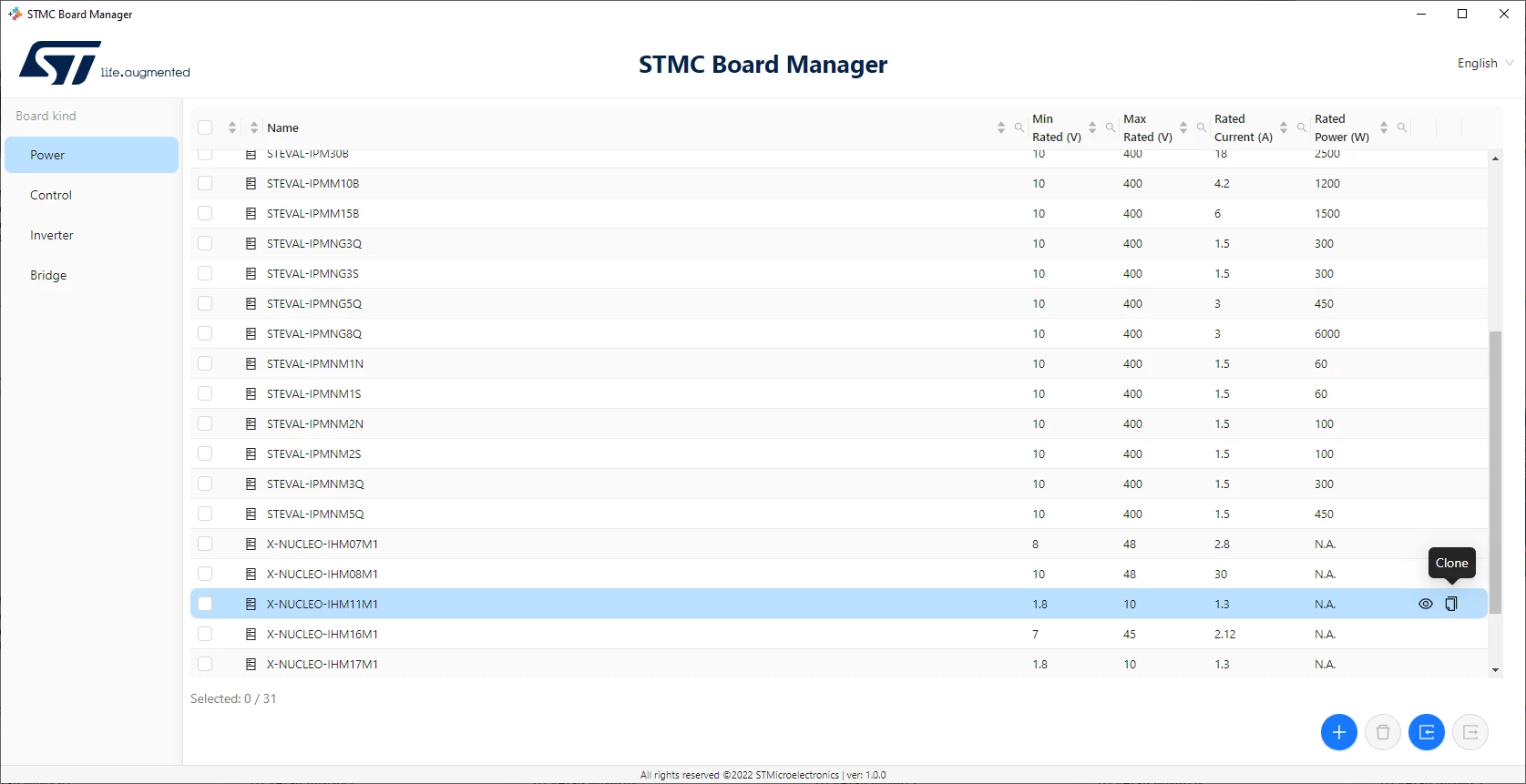
Task: Click the 6000 power value of STEVAL-IPMNG8Q
Action: pyautogui.click(x=1327, y=333)
